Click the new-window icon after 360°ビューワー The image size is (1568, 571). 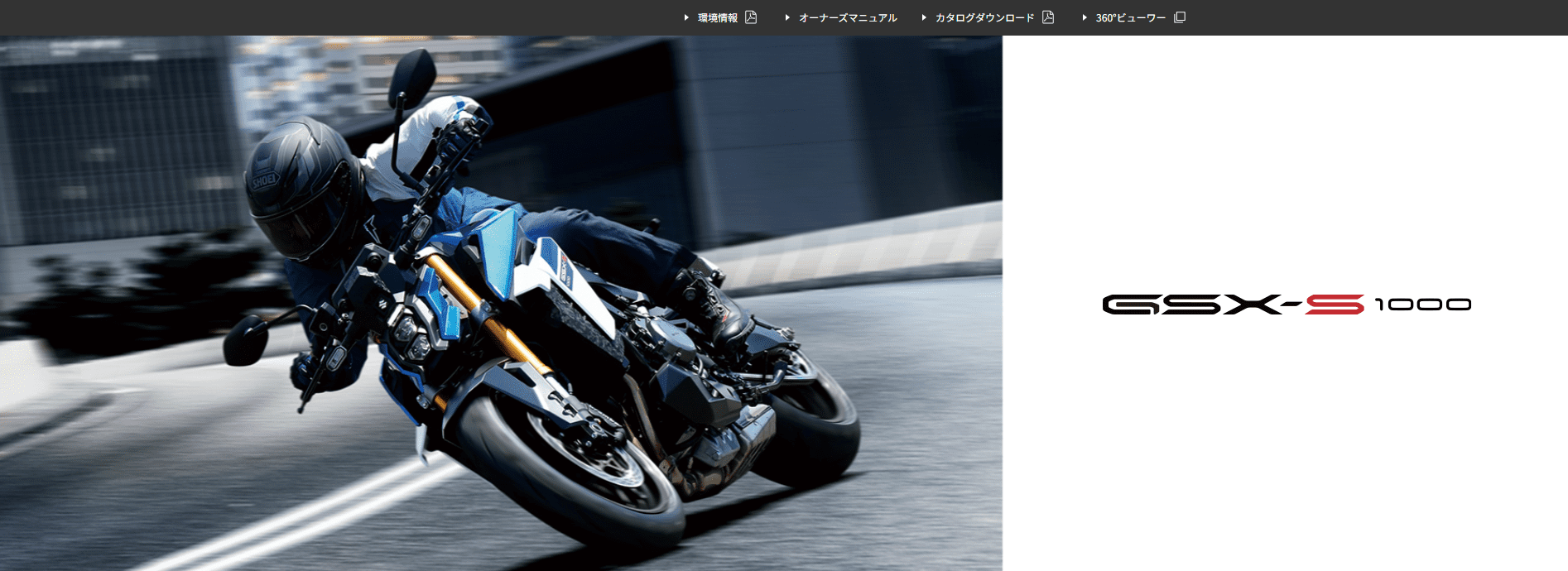point(1180,17)
